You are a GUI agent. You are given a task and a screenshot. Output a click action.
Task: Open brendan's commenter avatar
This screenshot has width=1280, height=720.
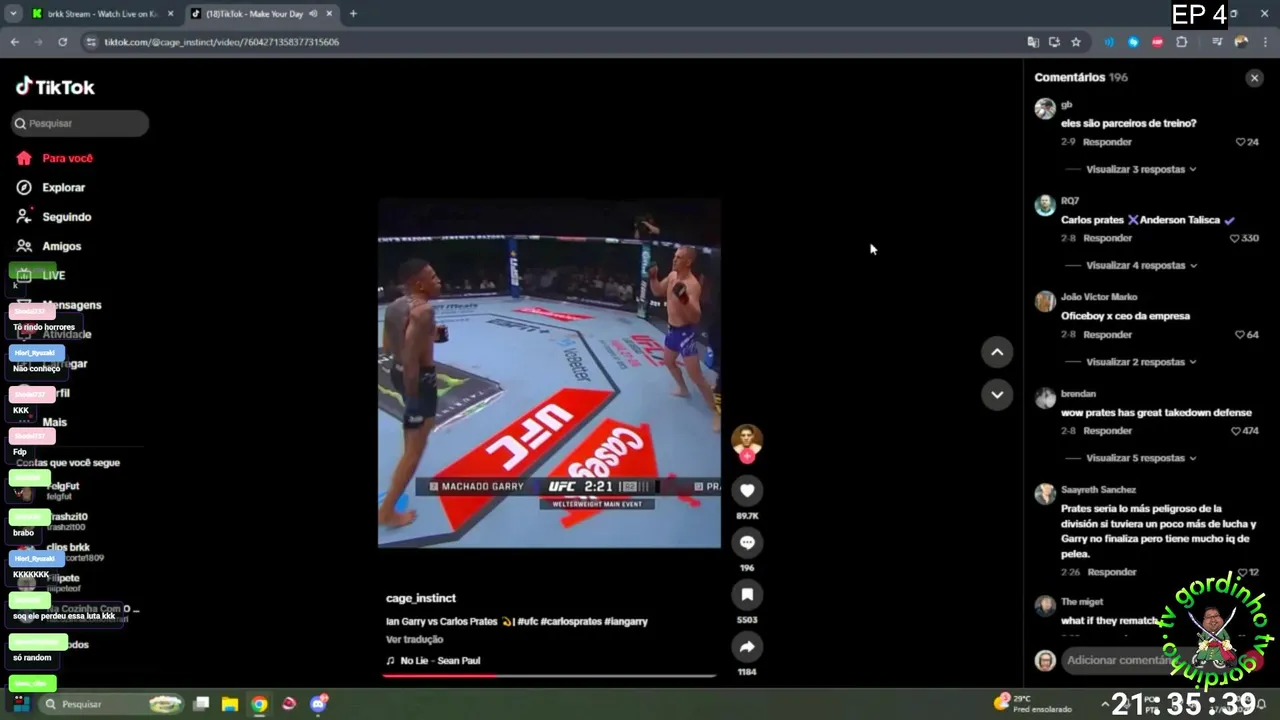[1045, 398]
